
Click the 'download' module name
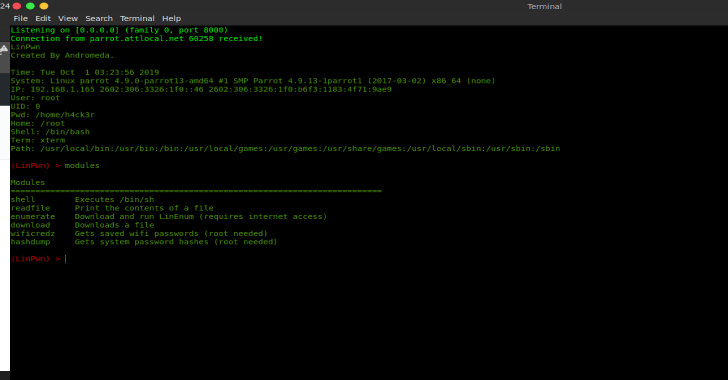pyautogui.click(x=30, y=225)
